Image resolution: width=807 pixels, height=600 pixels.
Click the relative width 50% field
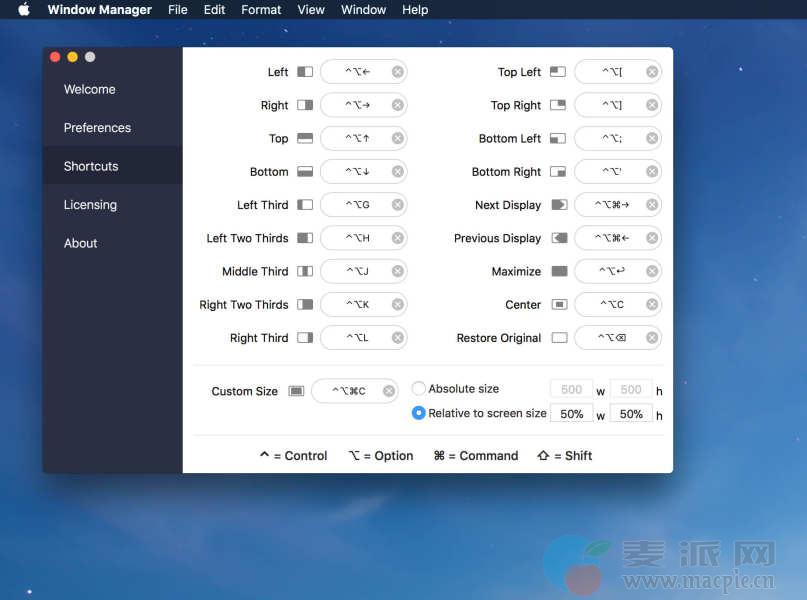[x=571, y=414]
